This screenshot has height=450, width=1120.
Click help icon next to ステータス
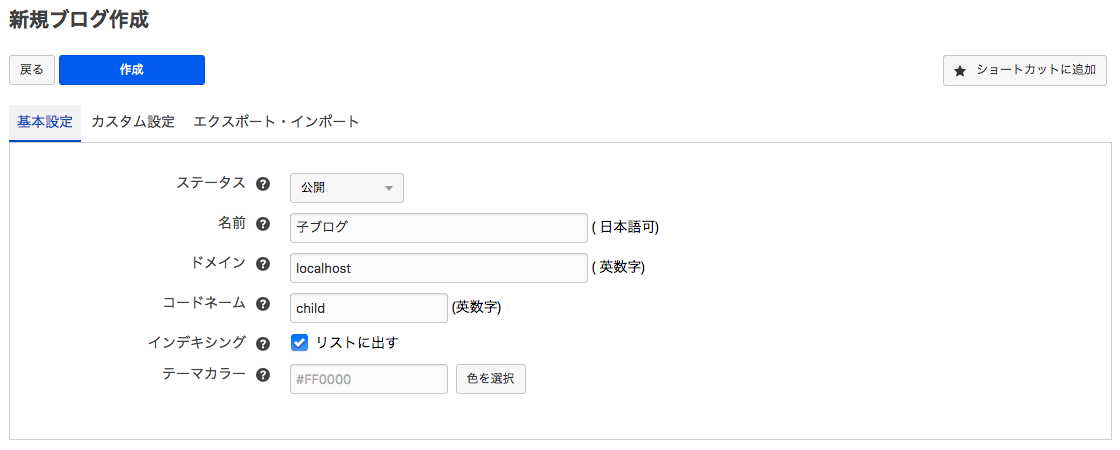(x=263, y=184)
